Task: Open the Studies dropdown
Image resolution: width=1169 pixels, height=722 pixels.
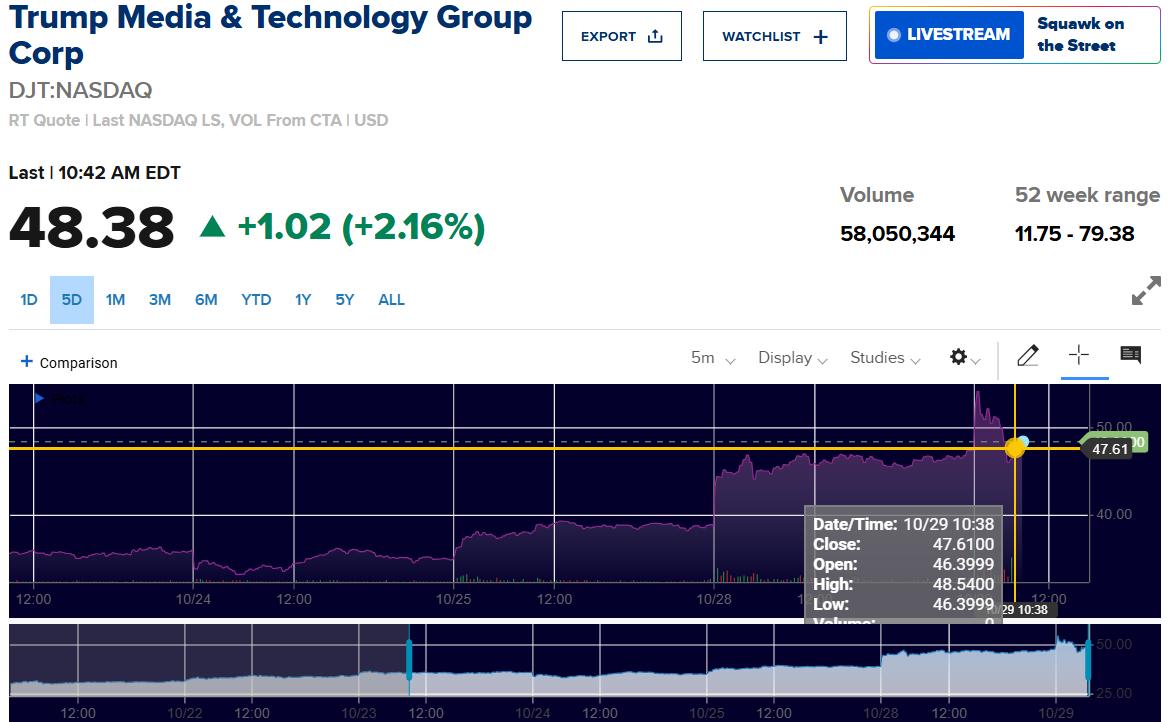Action: (x=885, y=358)
